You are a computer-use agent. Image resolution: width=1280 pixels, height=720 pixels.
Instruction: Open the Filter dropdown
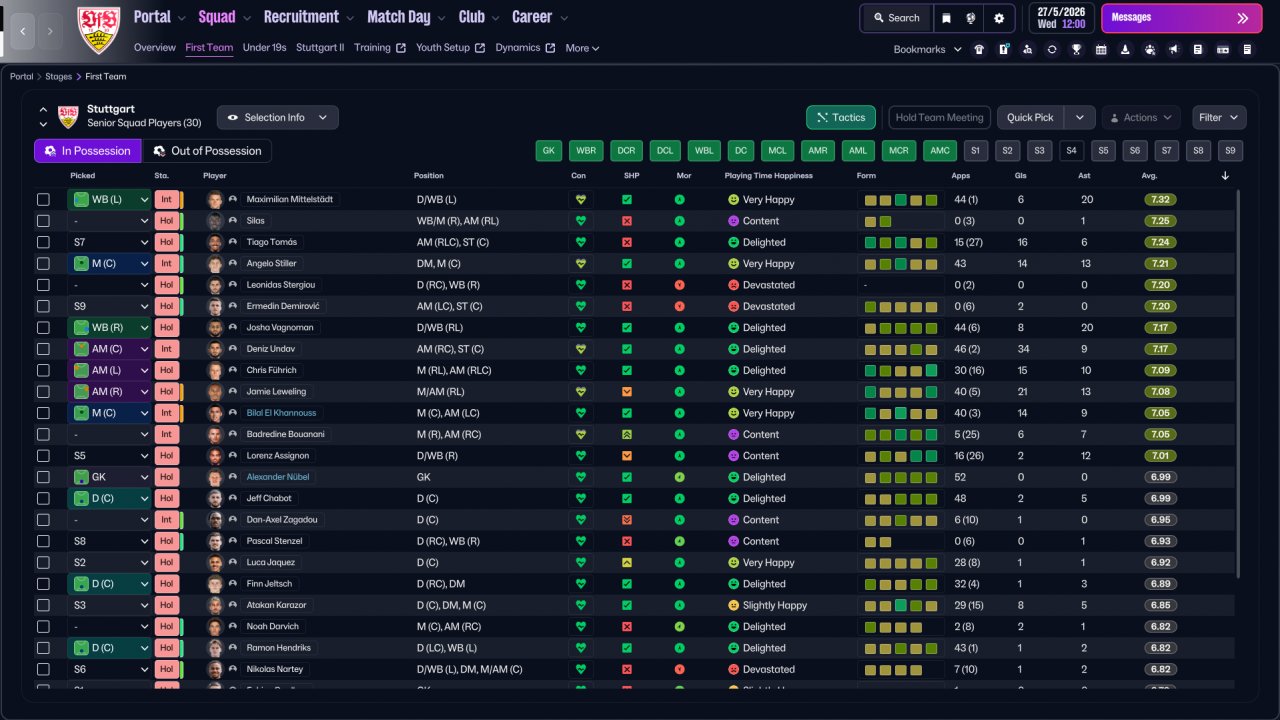point(1219,118)
